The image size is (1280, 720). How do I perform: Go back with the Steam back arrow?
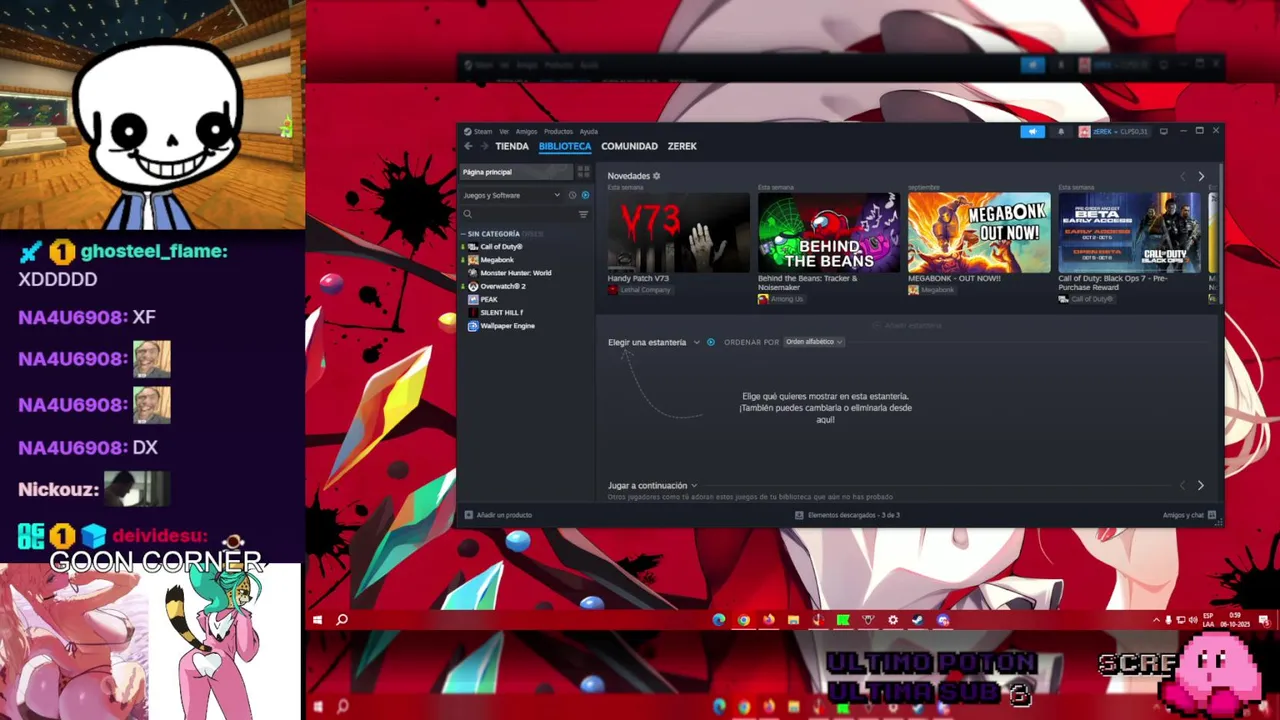(x=468, y=146)
